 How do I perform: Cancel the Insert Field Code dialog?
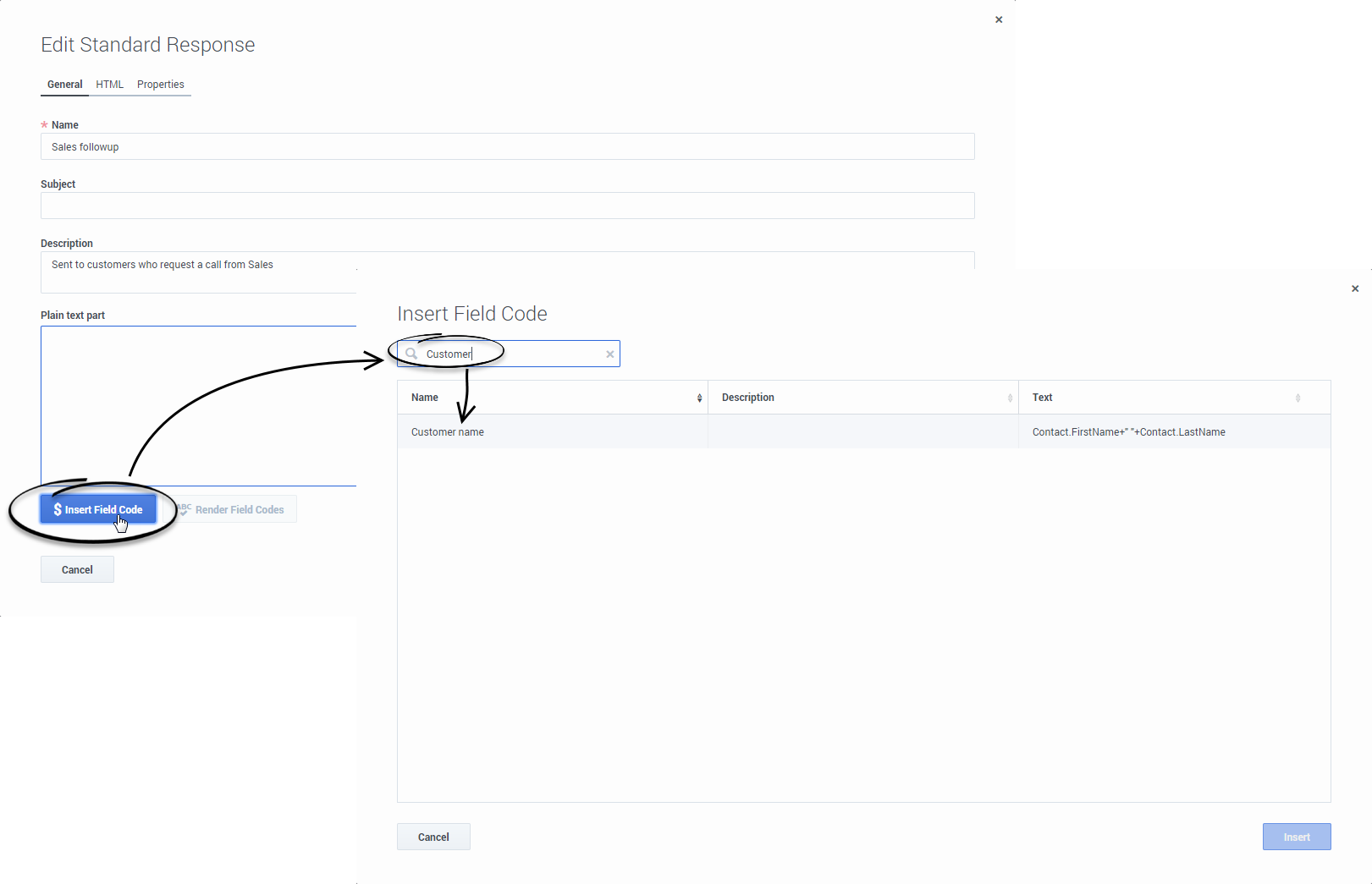click(433, 837)
